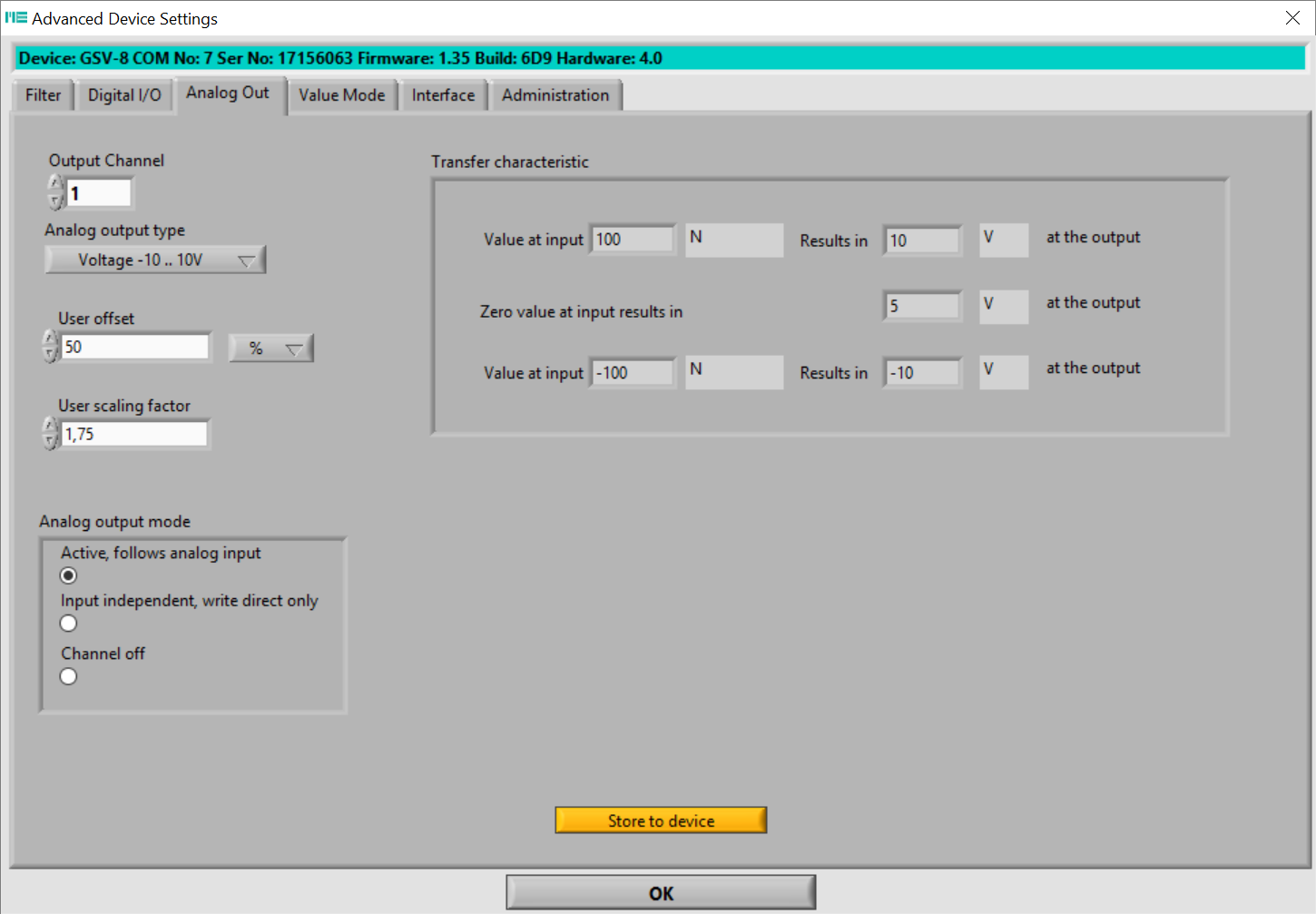Select 'Active, follows analog input' radio button
This screenshot has width=1316, height=914.
pos(68,575)
